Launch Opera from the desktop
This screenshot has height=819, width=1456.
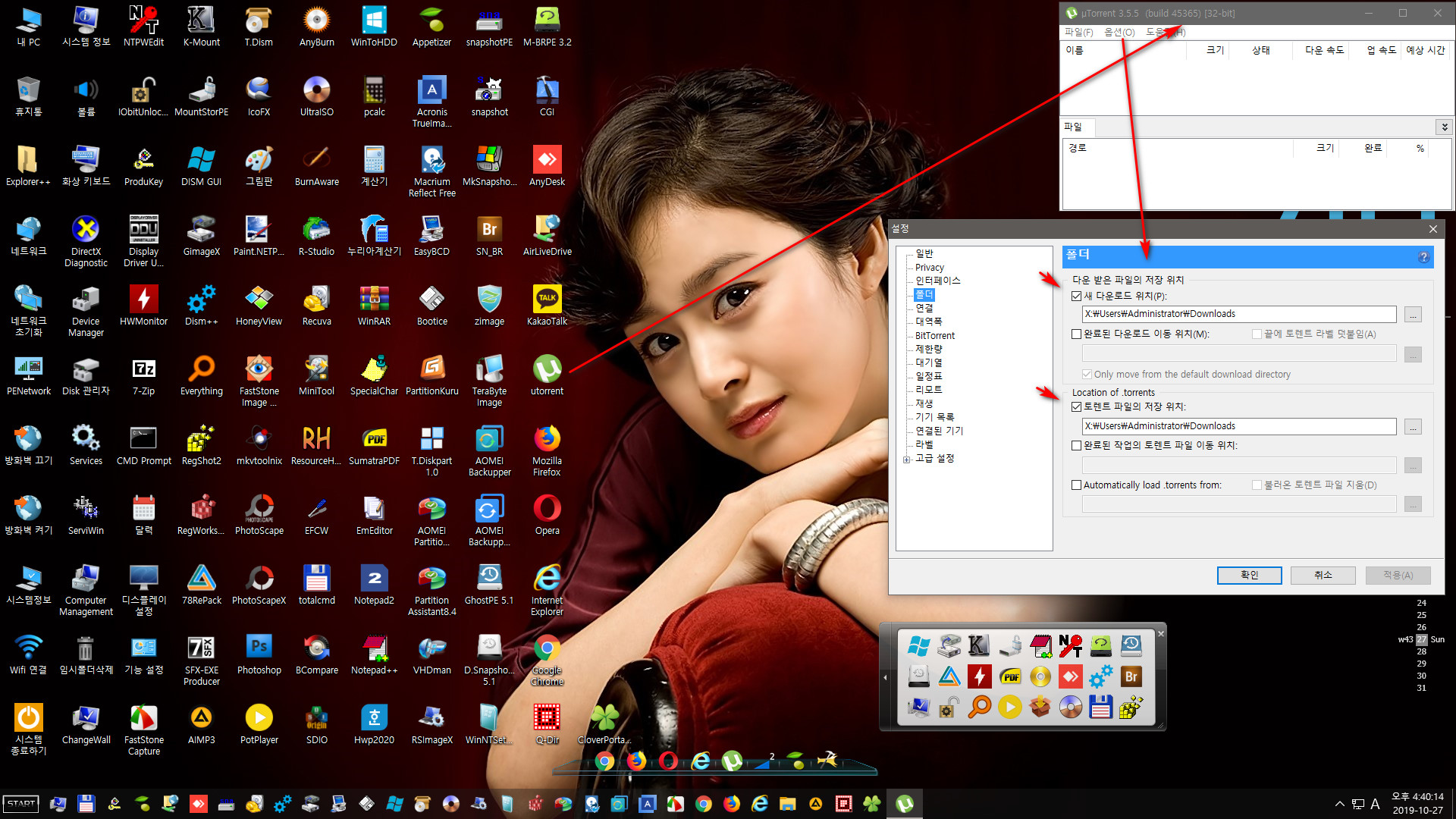pyautogui.click(x=547, y=515)
